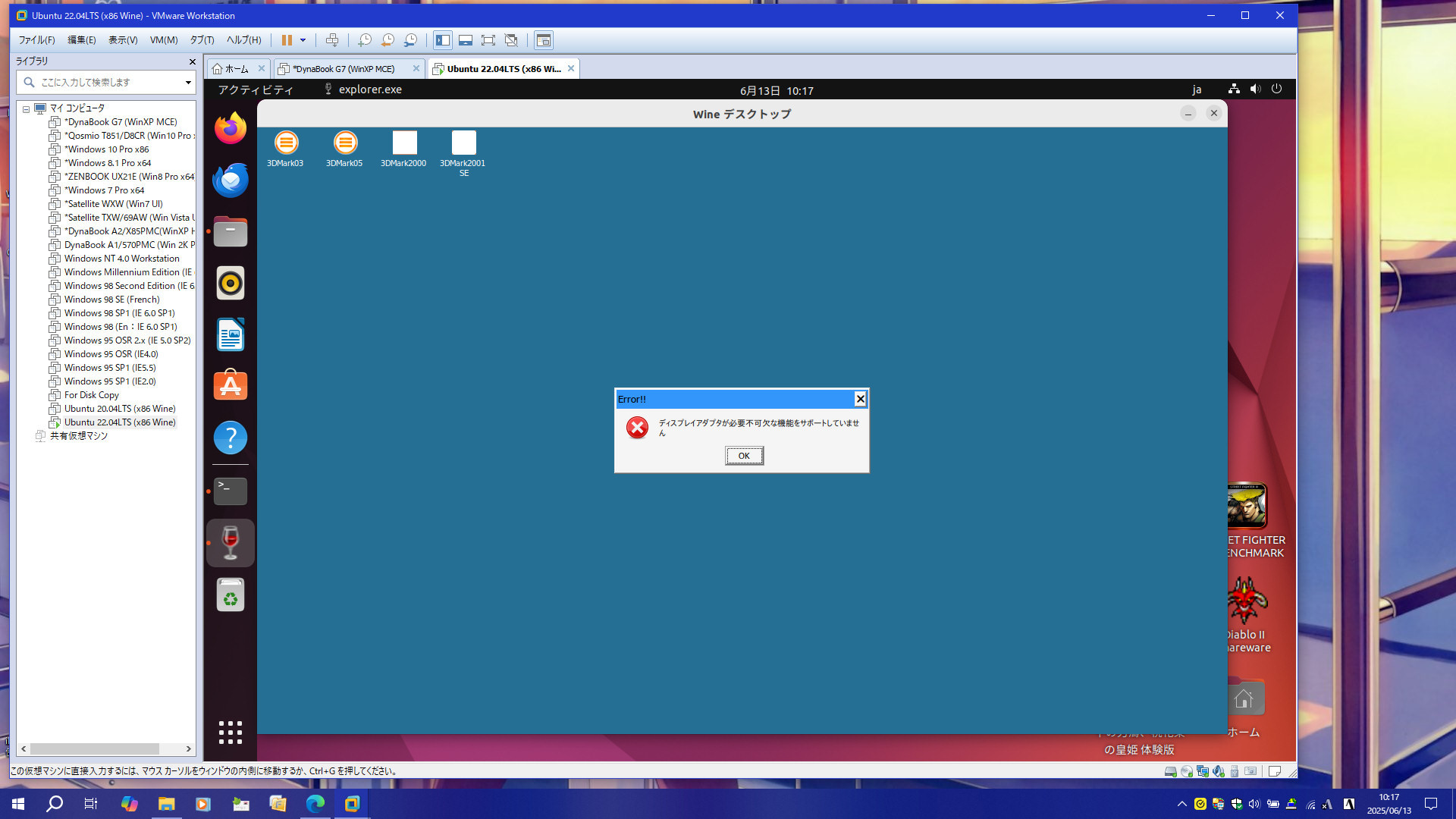The width and height of the screenshot is (1456, 819).
Task: Show applications grid in Ubuntu dock
Action: 231,733
